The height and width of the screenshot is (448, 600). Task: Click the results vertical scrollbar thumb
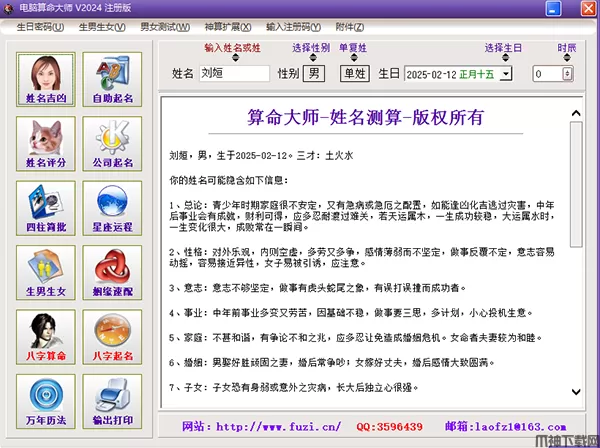[576, 184]
